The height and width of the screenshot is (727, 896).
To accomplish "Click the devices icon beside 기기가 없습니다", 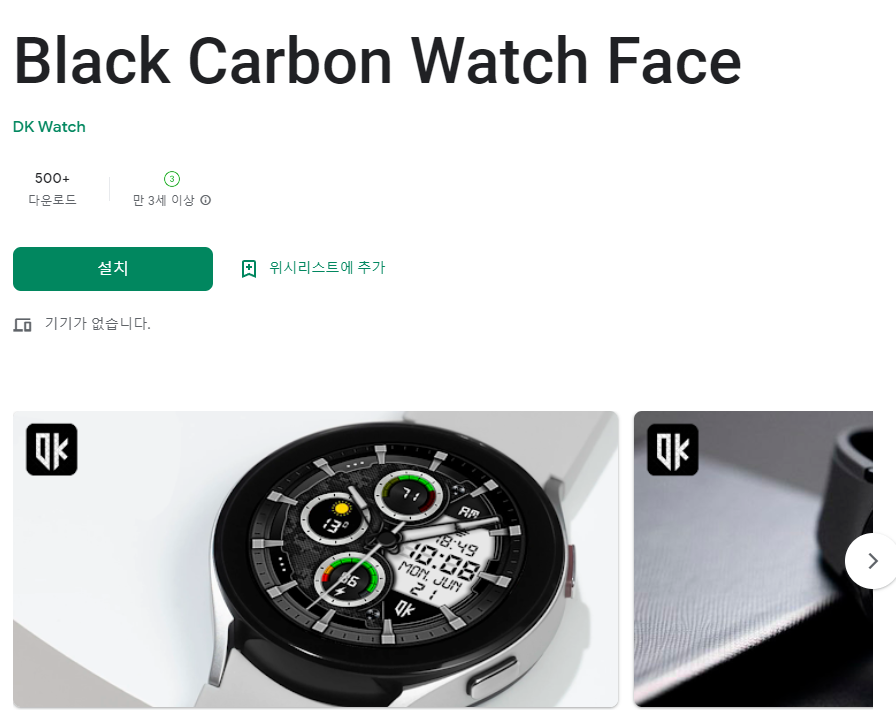I will 22,325.
